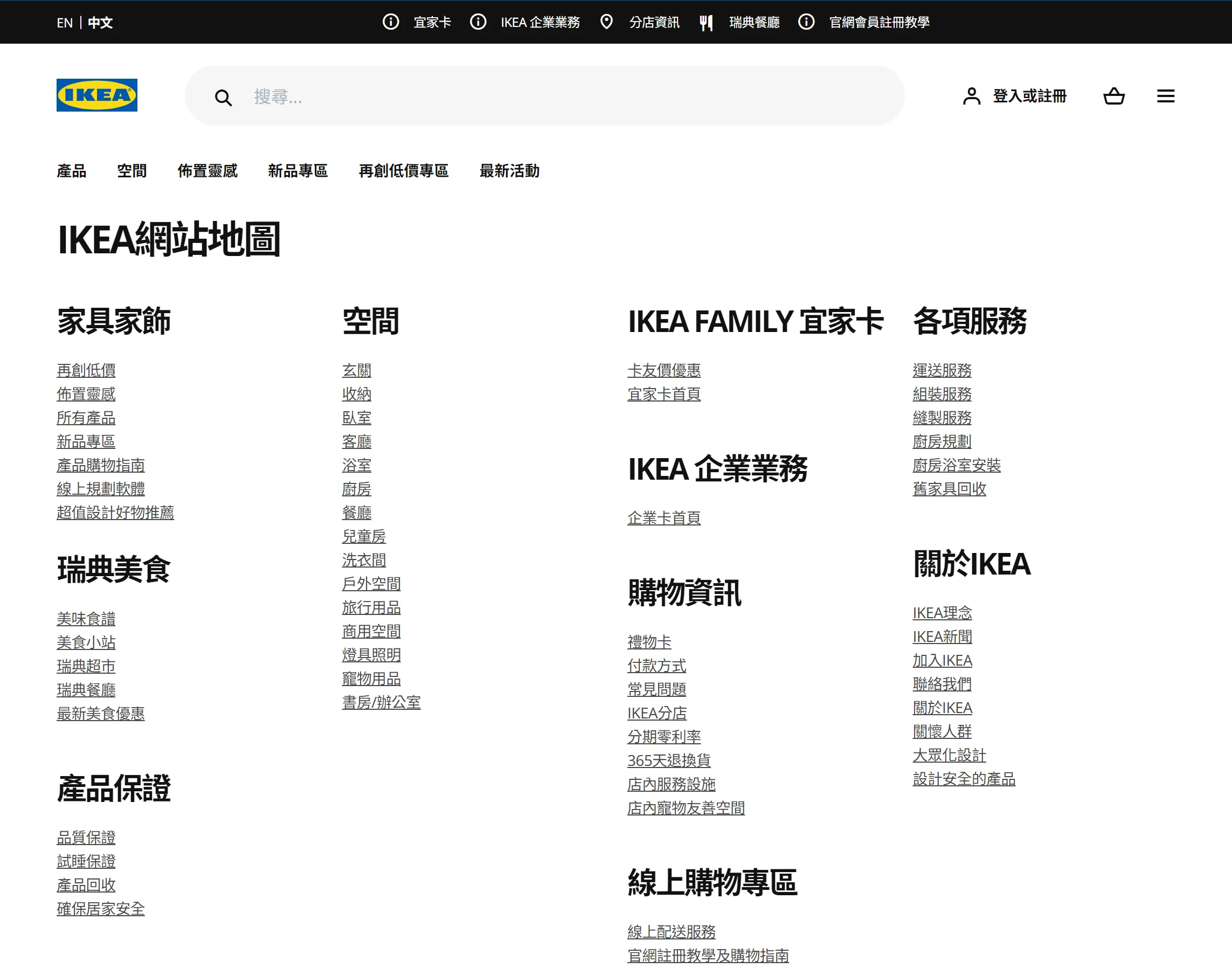This screenshot has height=975, width=1232.
Task: Click the IKEA logo
Action: pyautogui.click(x=96, y=95)
